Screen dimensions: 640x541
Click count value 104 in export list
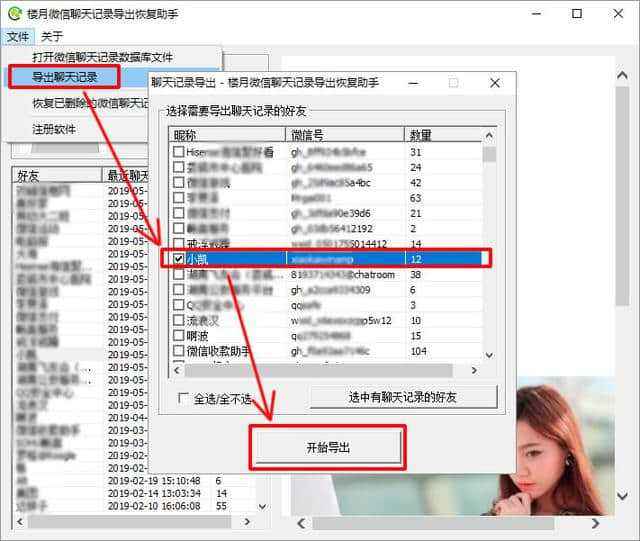[x=418, y=351]
